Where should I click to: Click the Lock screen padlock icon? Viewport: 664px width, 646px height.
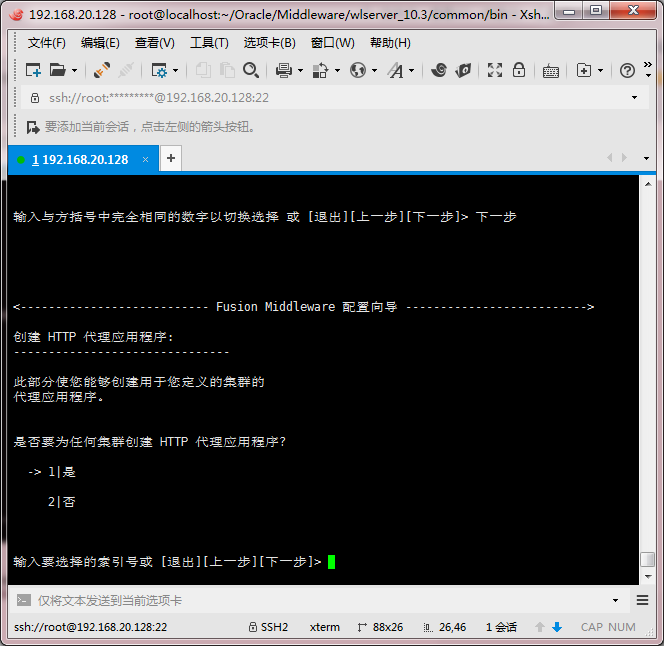coord(519,70)
